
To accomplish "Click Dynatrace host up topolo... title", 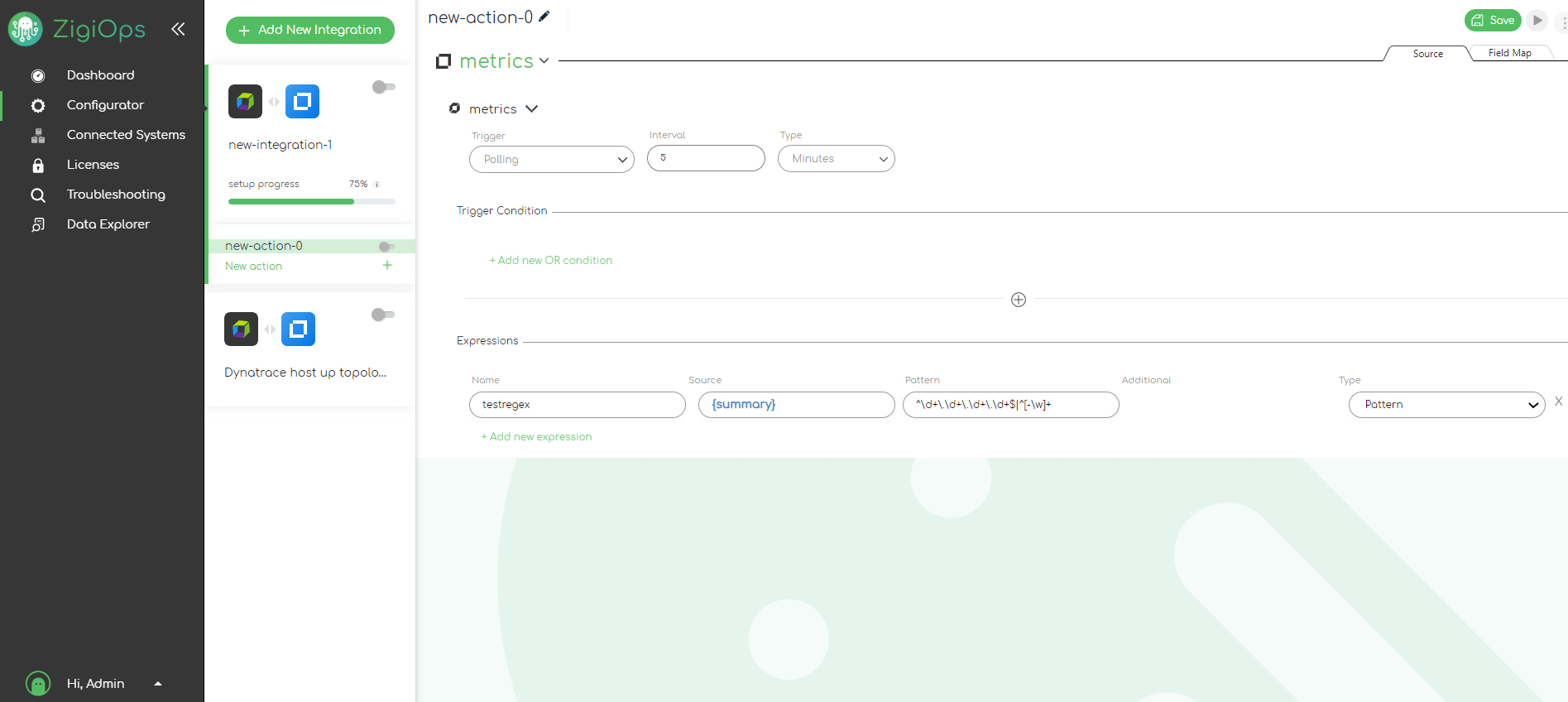I will click(305, 373).
